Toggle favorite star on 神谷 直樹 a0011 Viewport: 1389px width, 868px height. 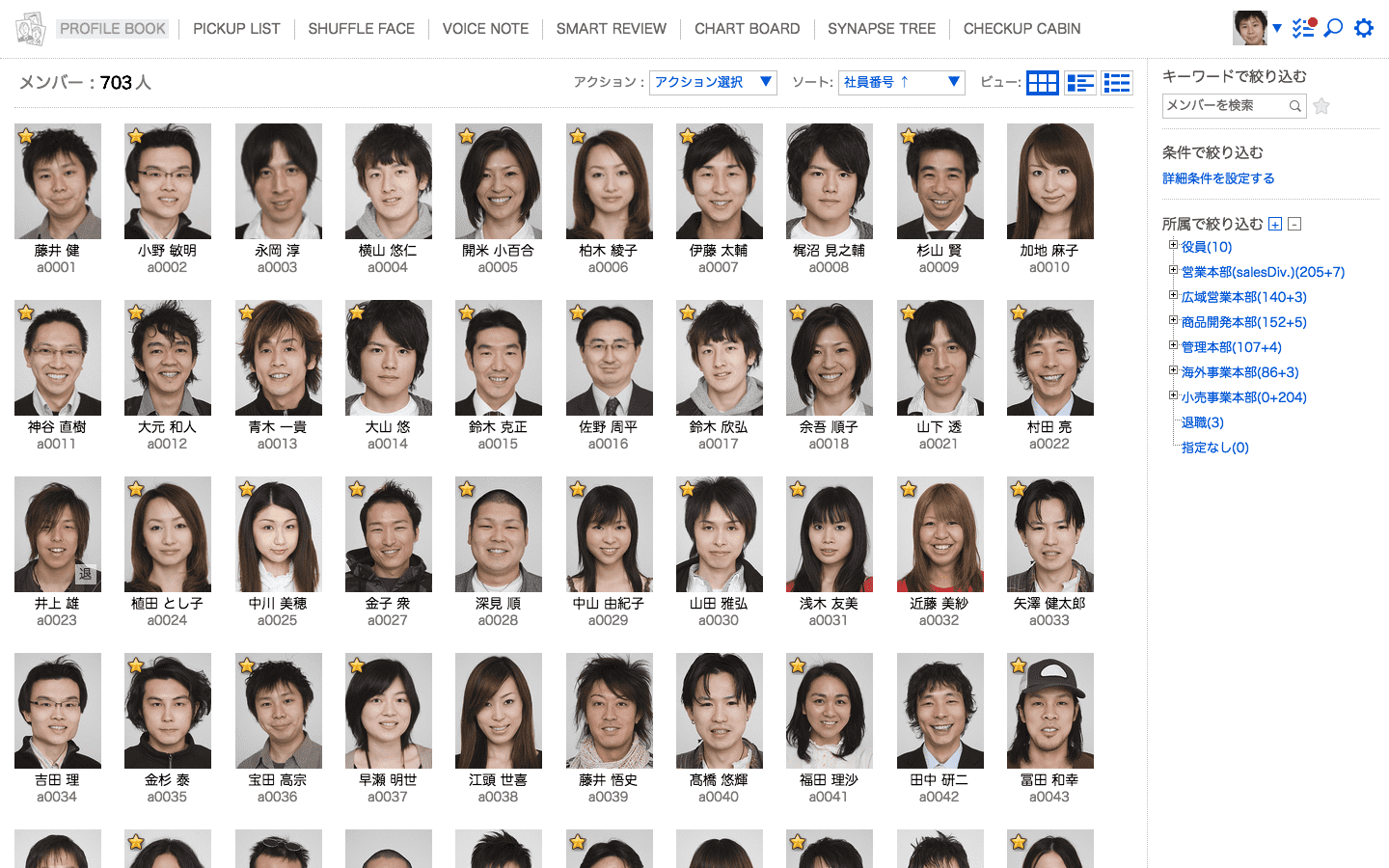click(x=26, y=312)
